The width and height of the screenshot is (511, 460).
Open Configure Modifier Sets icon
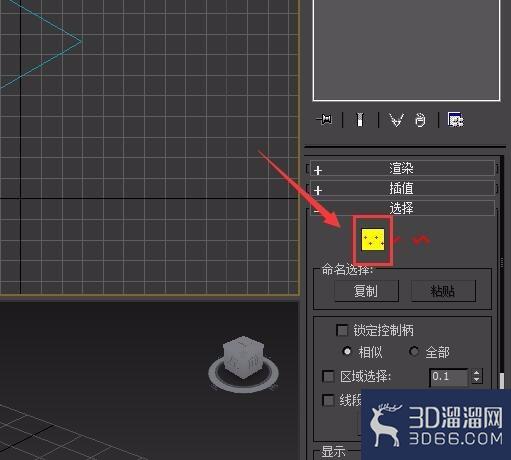[456, 120]
